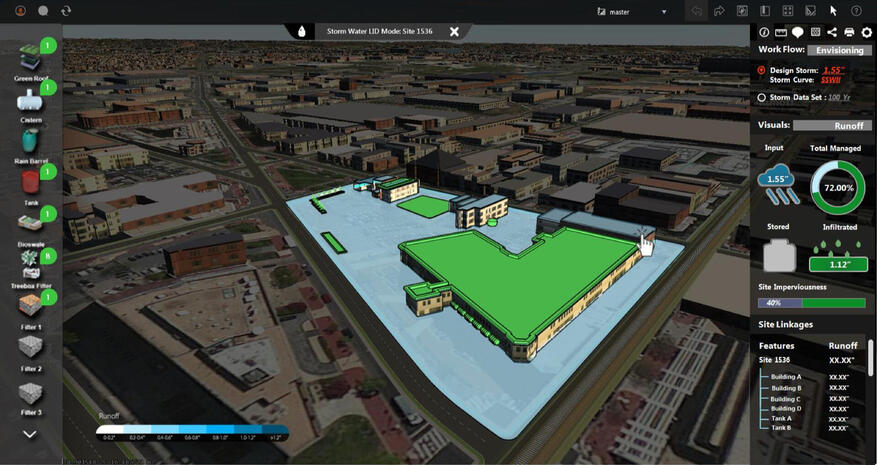This screenshot has height=465, width=877.
Task: Close the Storm Water LID Mode bar
Action: 454,31
